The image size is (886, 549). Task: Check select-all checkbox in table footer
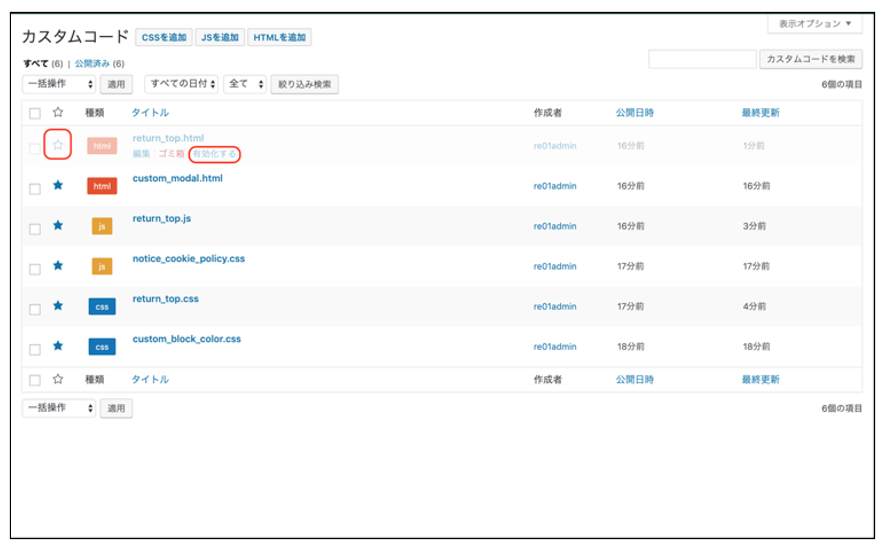tap(35, 380)
